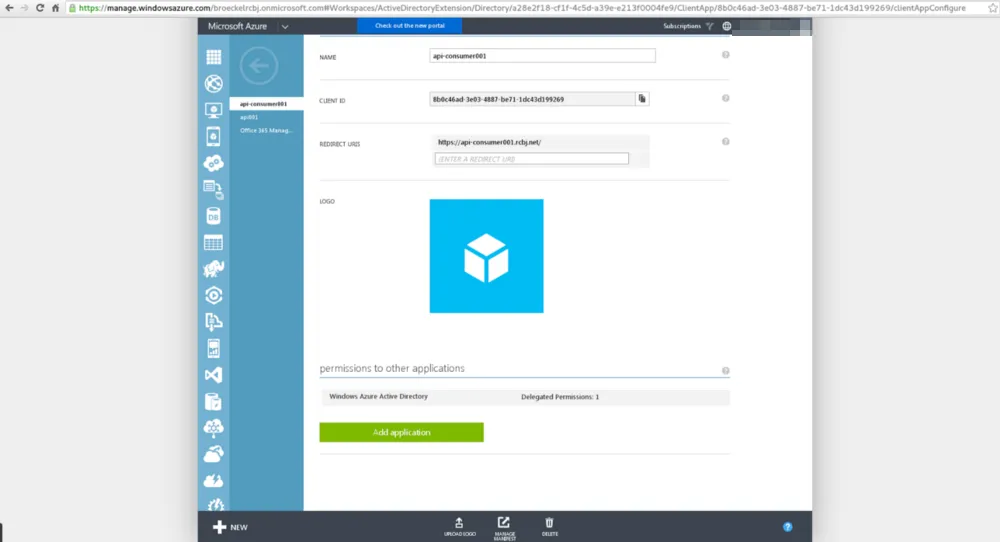This screenshot has width=1000, height=542.
Task: Open the SQL Databases DB icon
Action: (214, 216)
